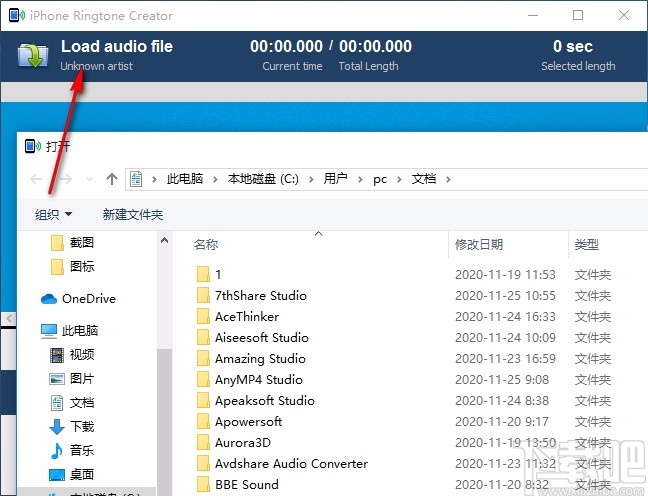Screen dimensions: 648x496
Task: Expand the chevron after 文档 breadcrumb
Action: coord(448,179)
